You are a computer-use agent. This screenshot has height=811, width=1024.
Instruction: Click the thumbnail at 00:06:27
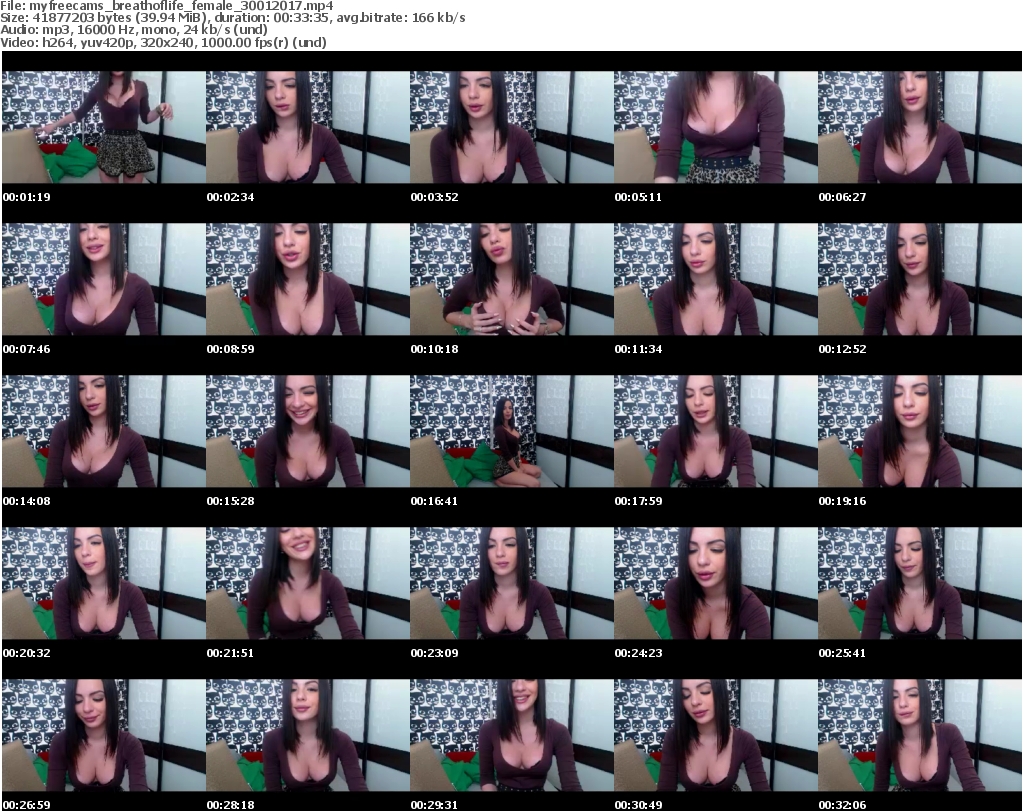coord(920,127)
